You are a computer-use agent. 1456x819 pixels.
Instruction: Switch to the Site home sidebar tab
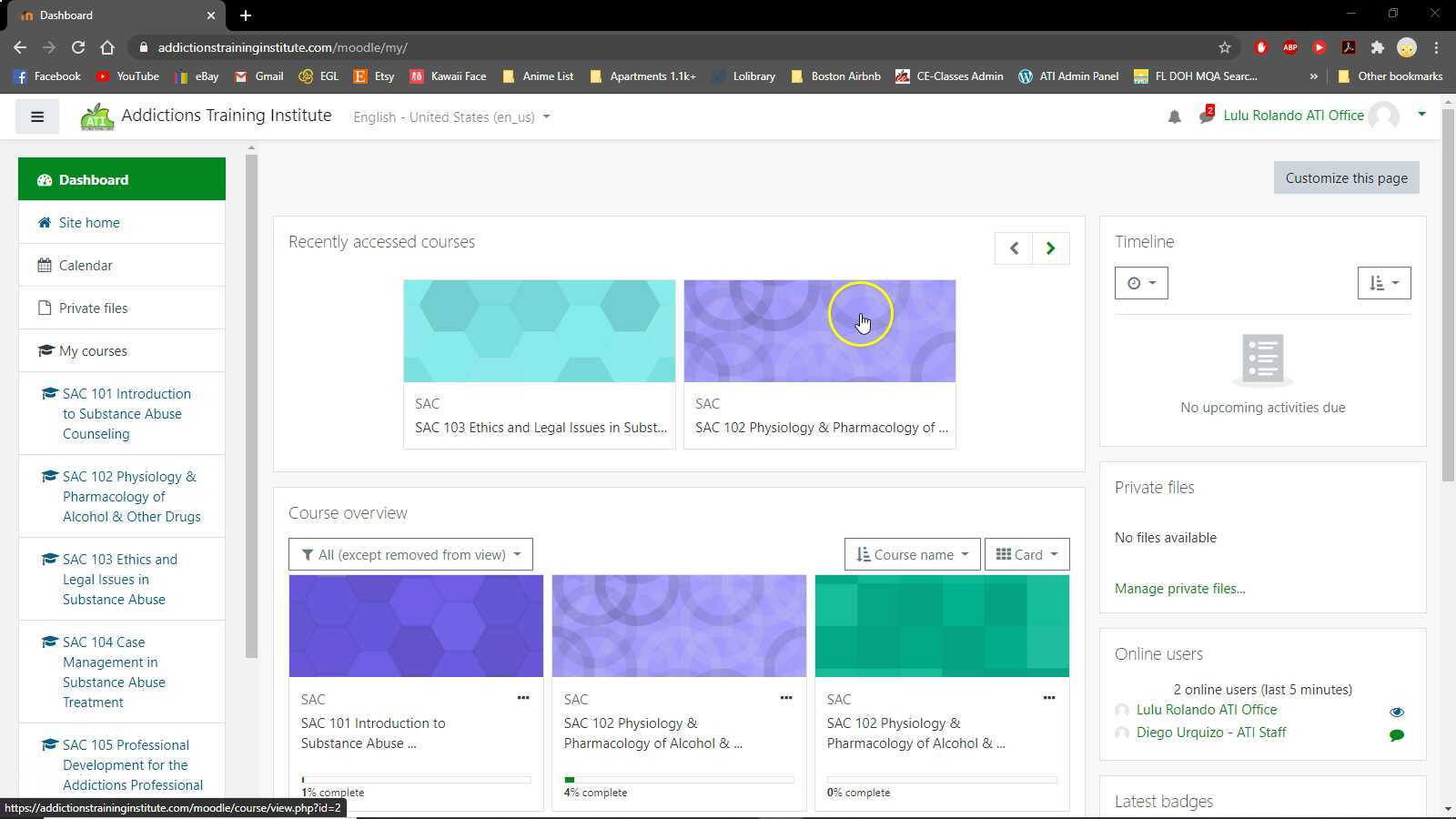tap(88, 222)
